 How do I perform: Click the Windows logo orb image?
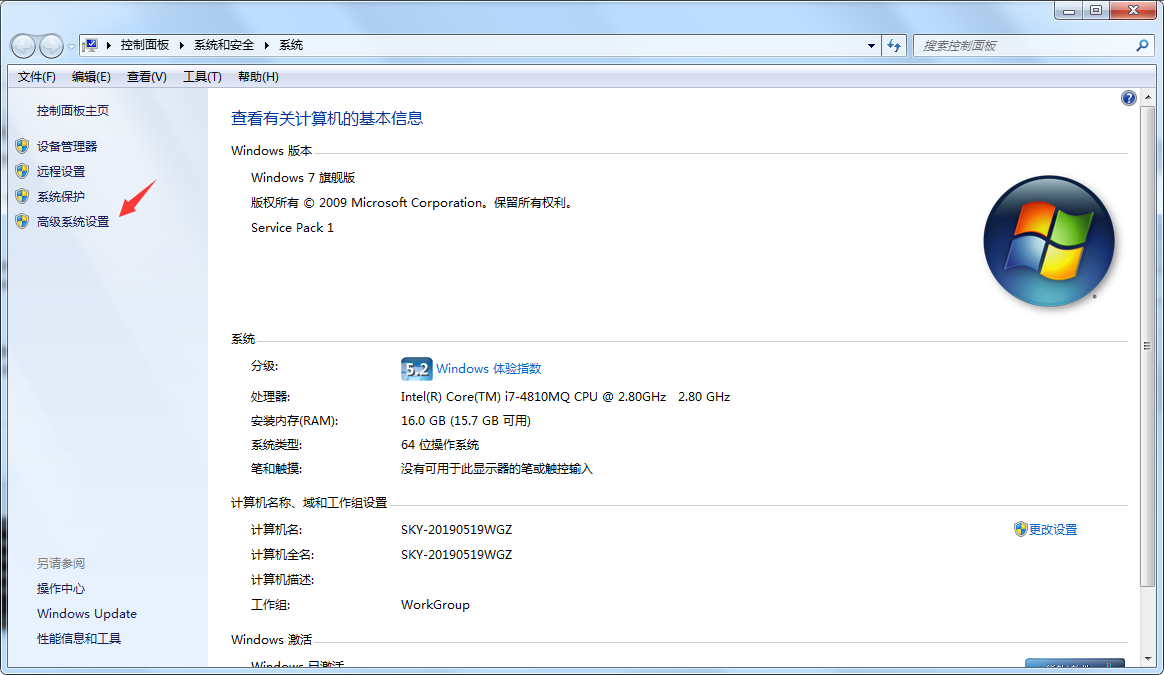click(1049, 241)
